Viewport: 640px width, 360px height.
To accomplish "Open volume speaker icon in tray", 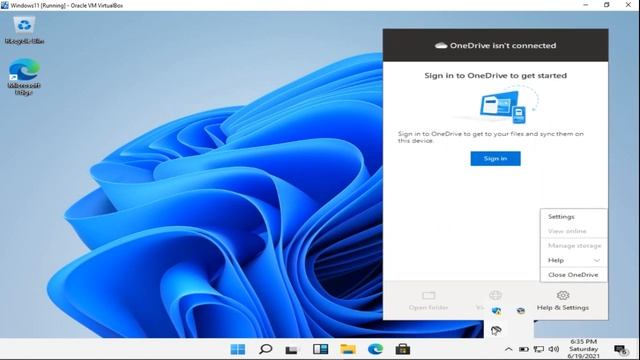I will 554,349.
